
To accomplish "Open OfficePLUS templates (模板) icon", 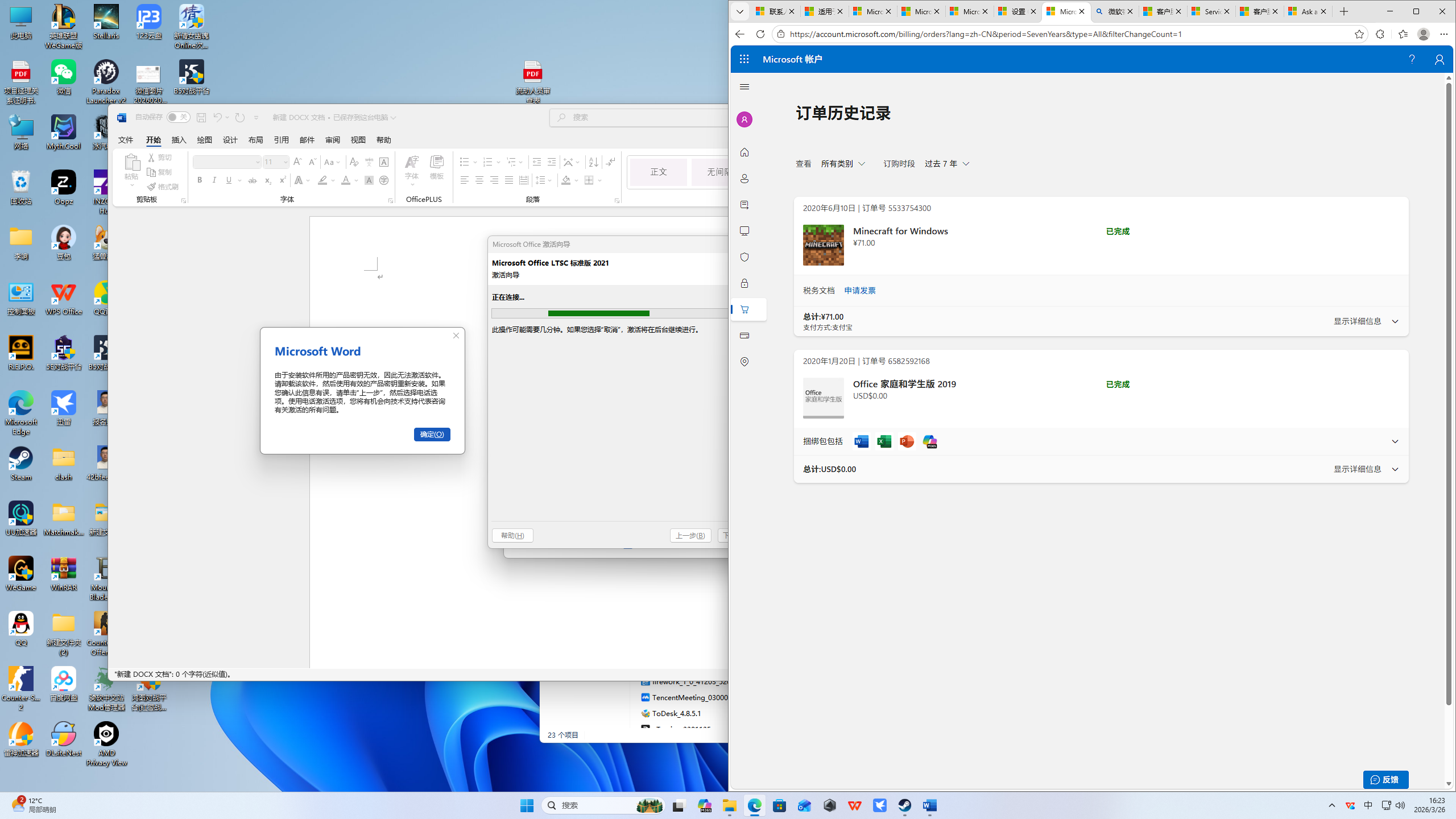I will 437,168.
